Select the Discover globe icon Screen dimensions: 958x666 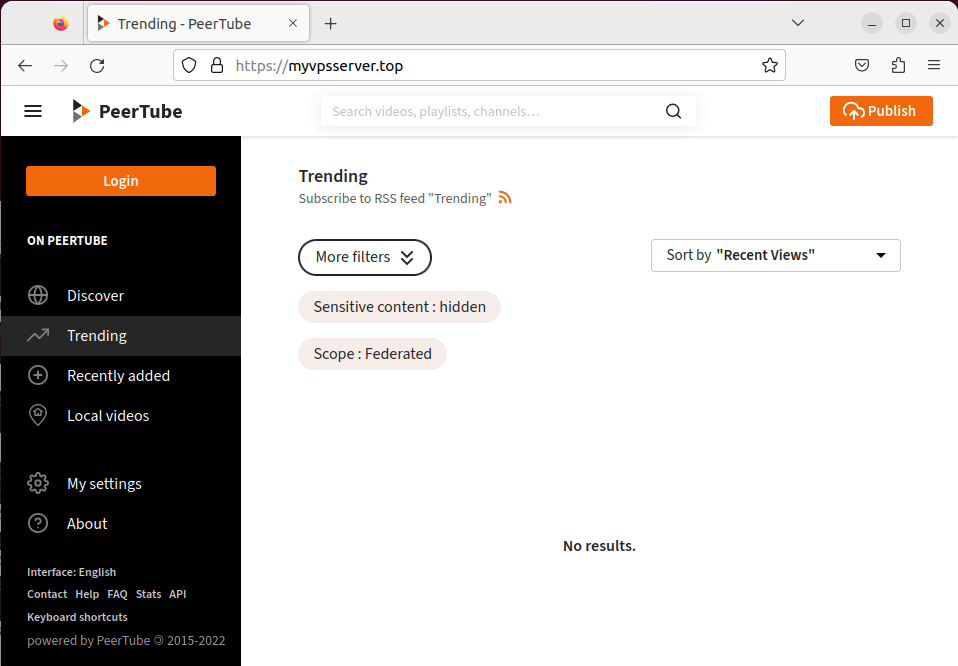[x=38, y=295]
